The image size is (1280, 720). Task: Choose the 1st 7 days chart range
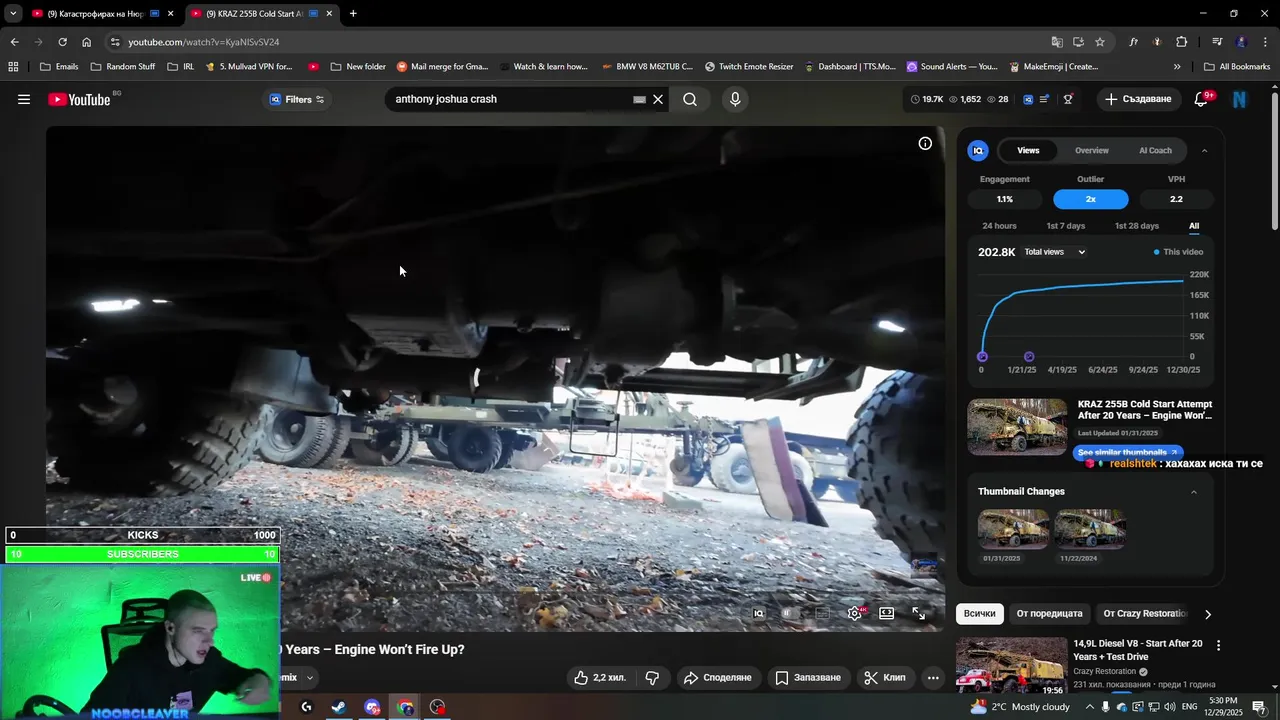pyautogui.click(x=1065, y=226)
